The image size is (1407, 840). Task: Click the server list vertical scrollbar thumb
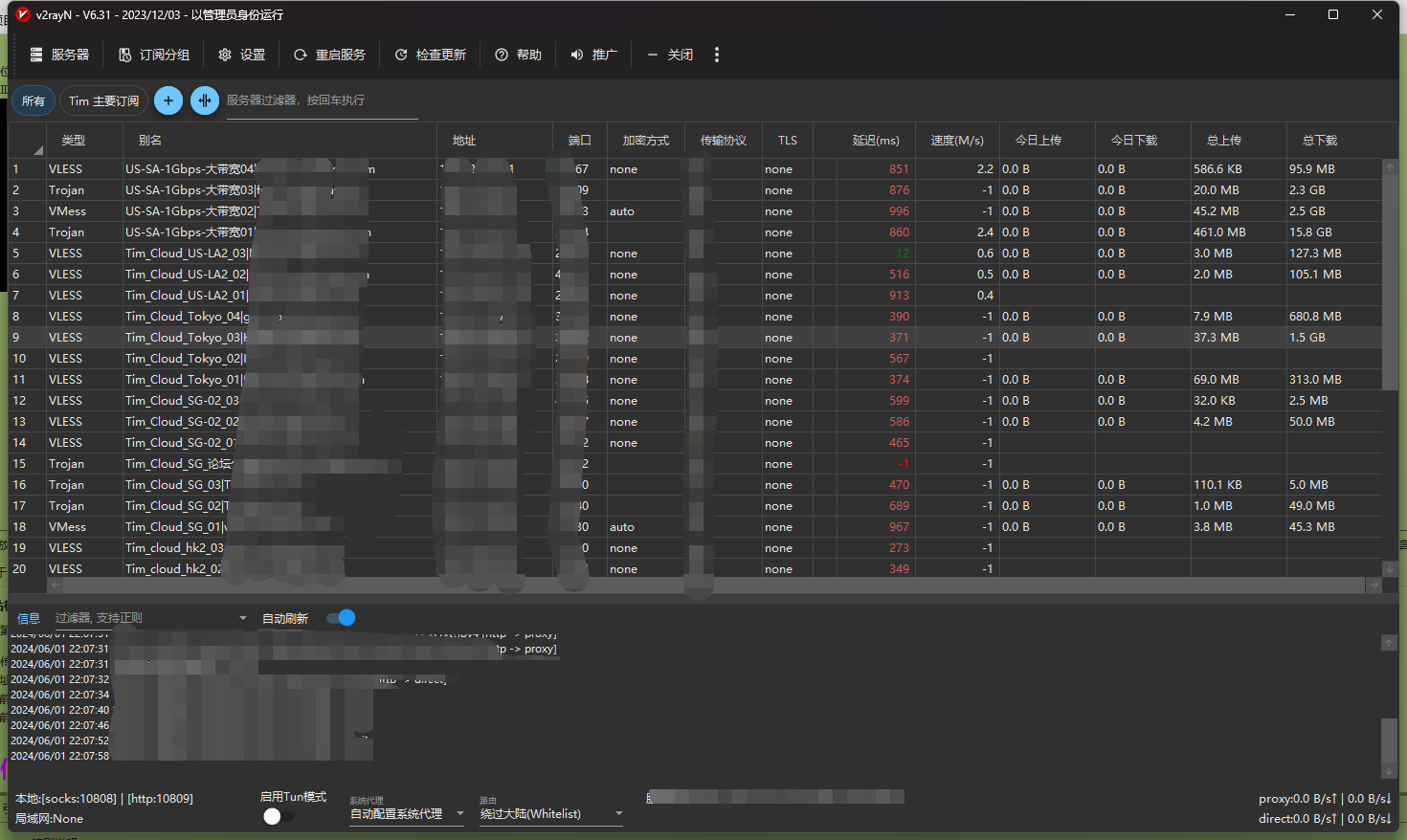1390,280
